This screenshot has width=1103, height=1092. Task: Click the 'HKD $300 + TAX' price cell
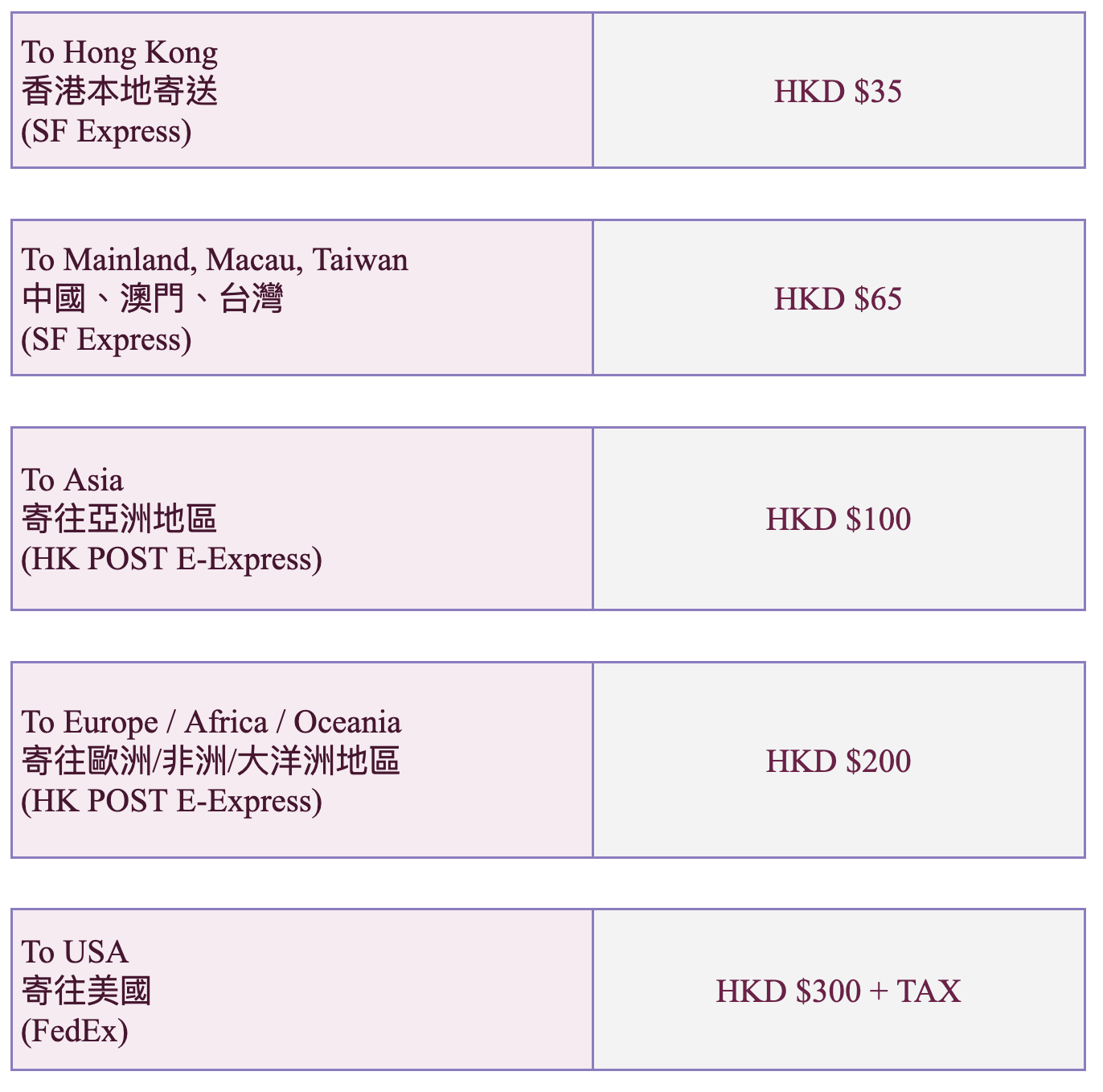tap(839, 990)
